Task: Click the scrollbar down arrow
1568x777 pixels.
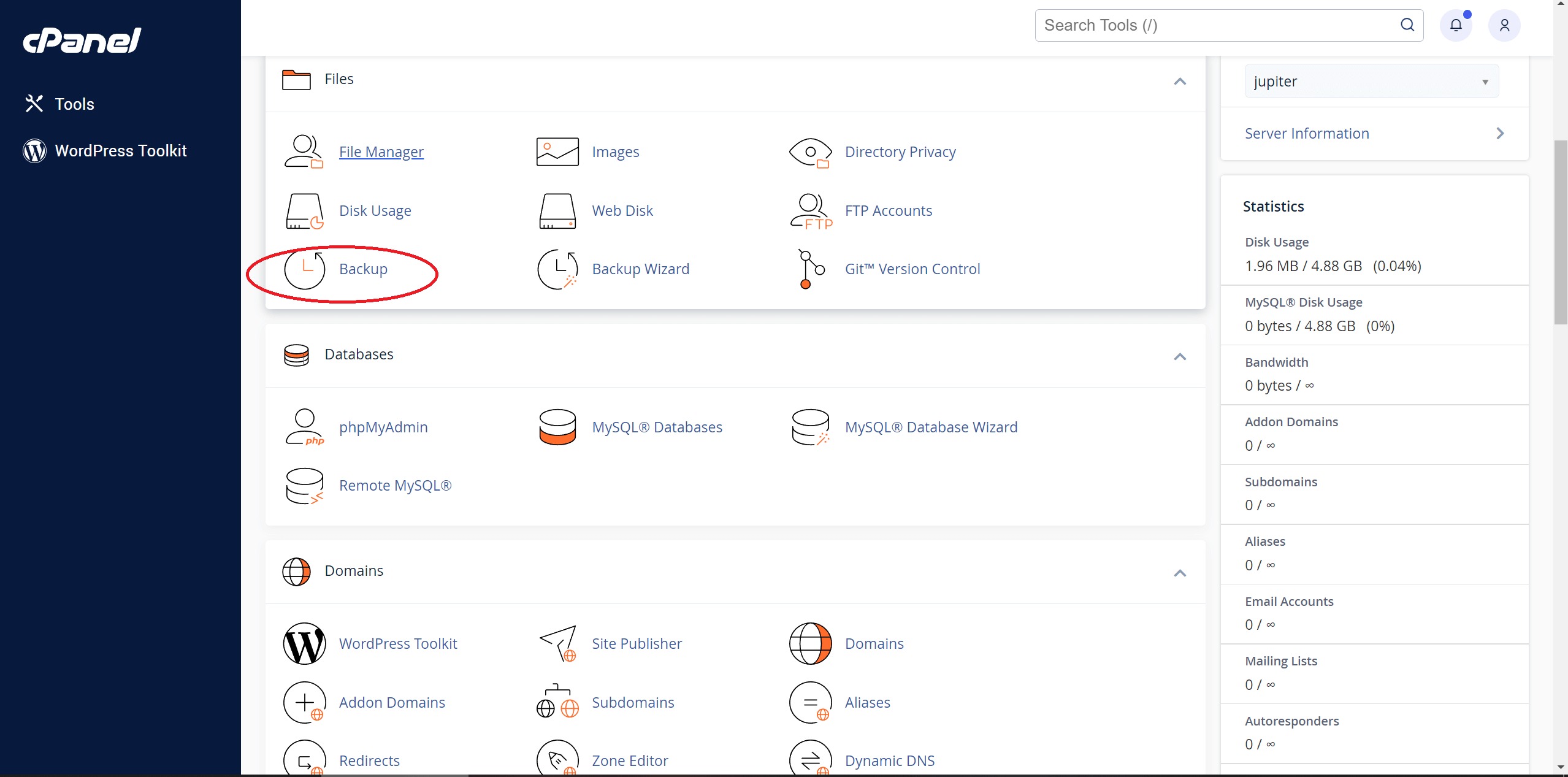Action: click(1561, 767)
